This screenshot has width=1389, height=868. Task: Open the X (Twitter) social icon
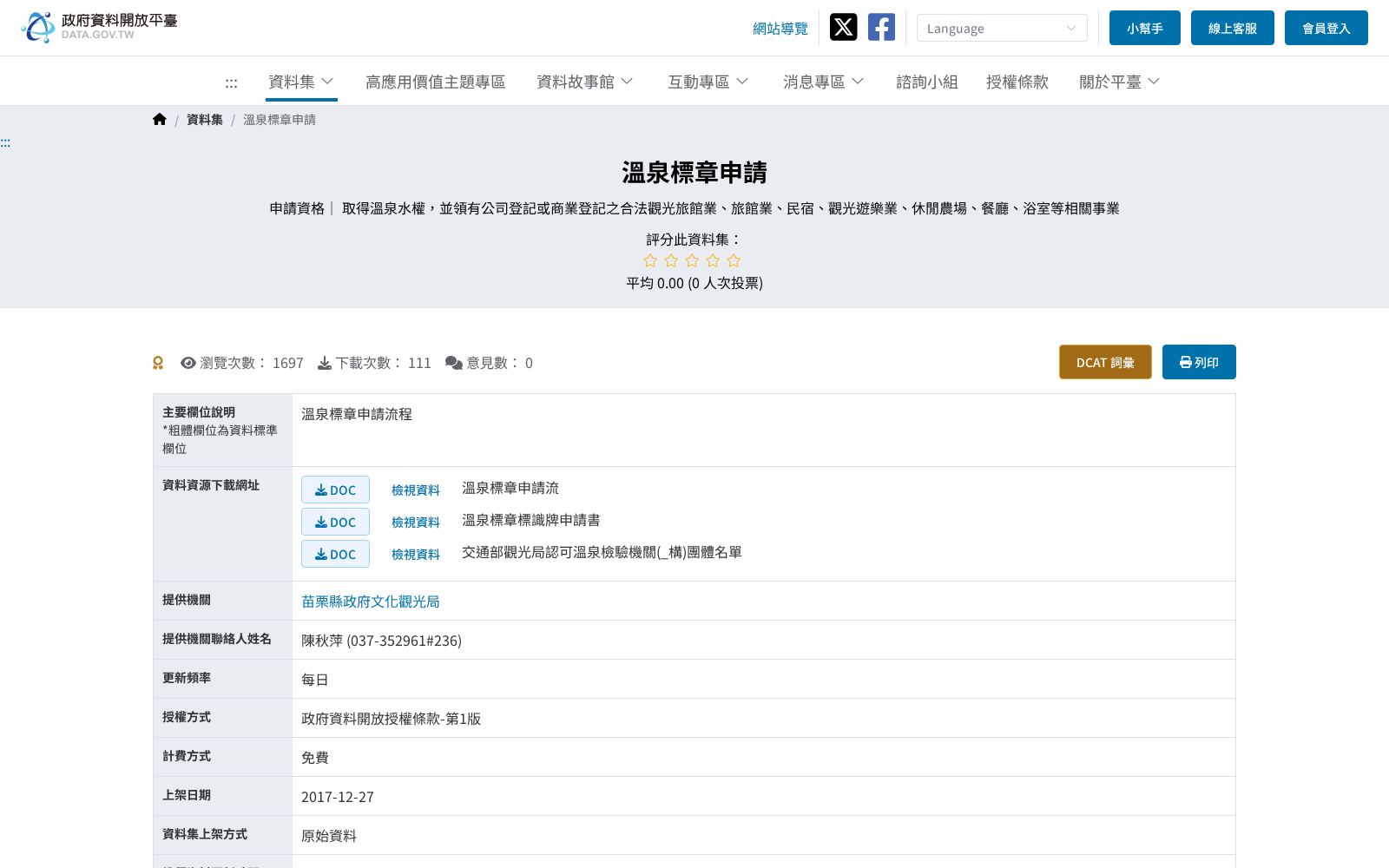843,27
